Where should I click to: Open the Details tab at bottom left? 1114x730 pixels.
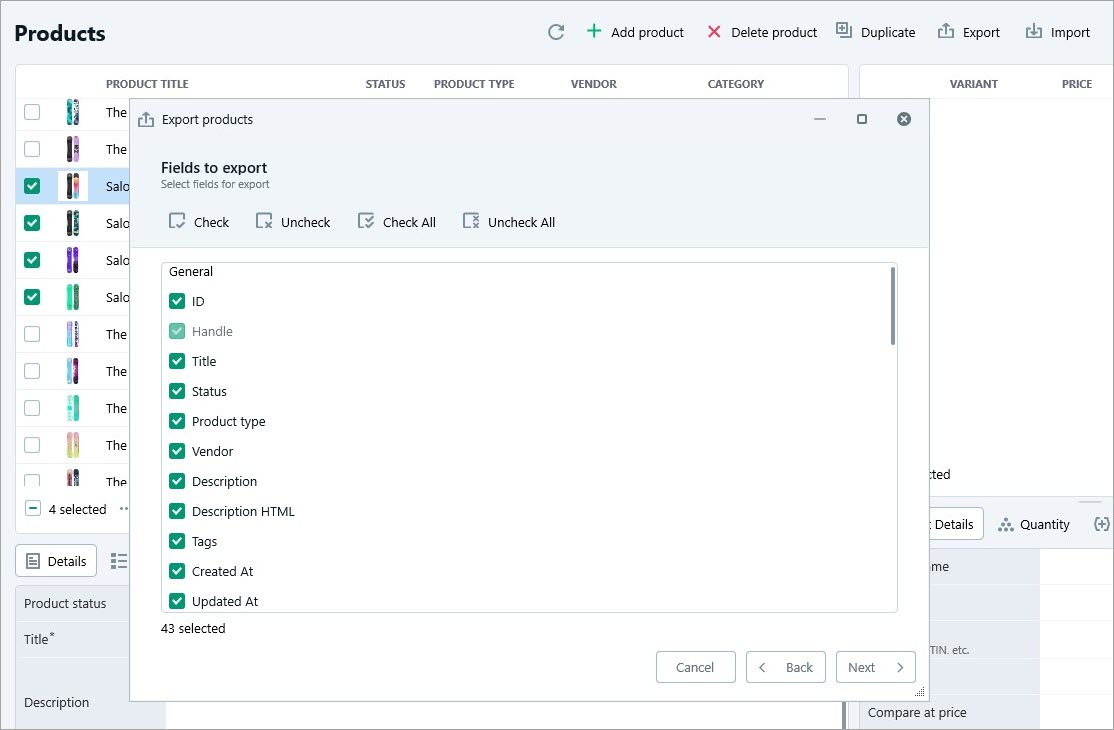56,561
